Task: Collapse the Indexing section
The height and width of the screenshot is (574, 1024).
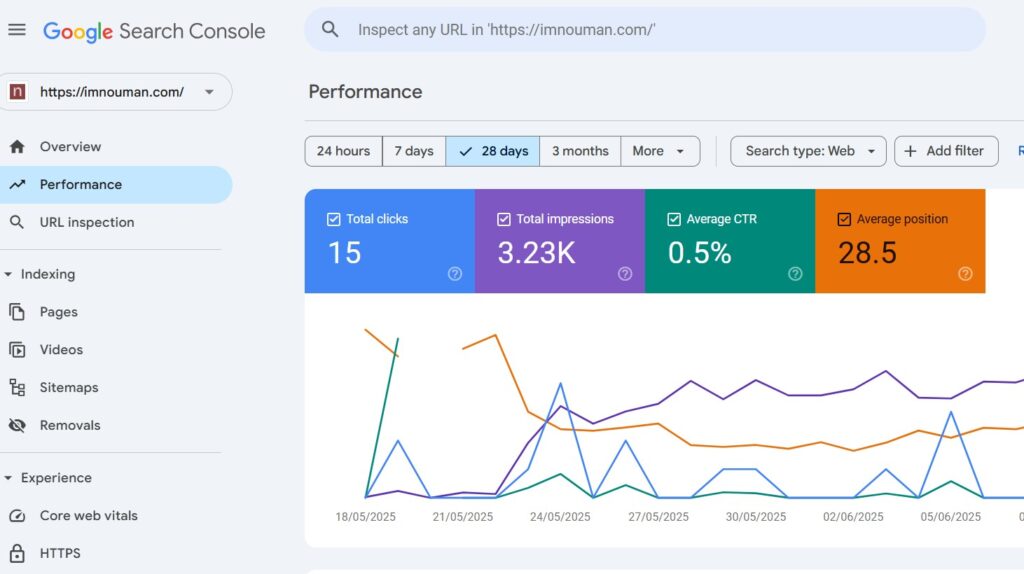Action: 8,274
